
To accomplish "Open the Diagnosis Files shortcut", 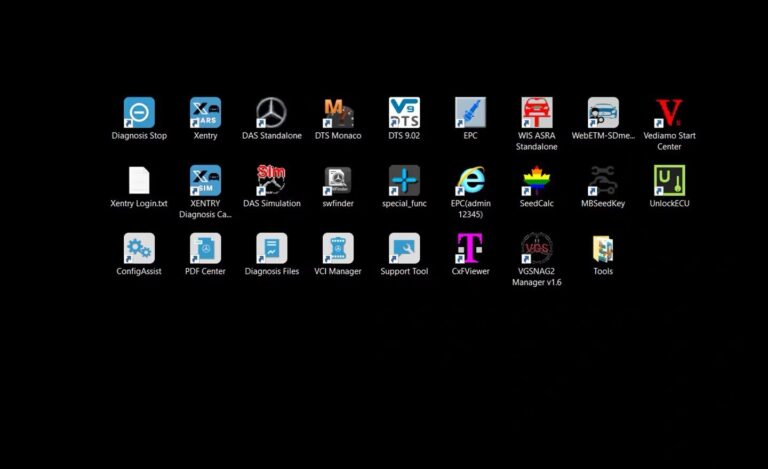I will [271, 248].
